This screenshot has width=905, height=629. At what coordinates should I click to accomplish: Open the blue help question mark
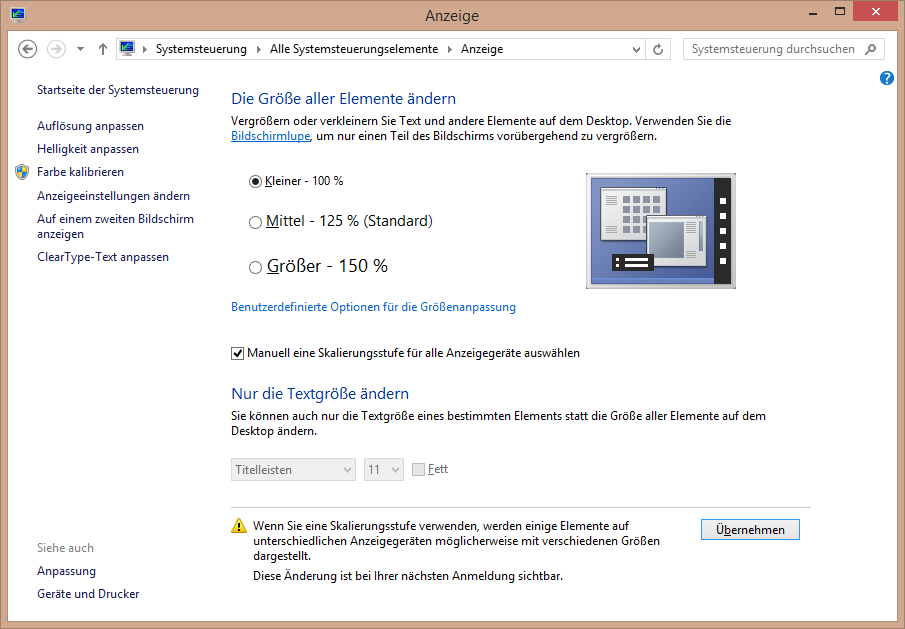[x=887, y=78]
